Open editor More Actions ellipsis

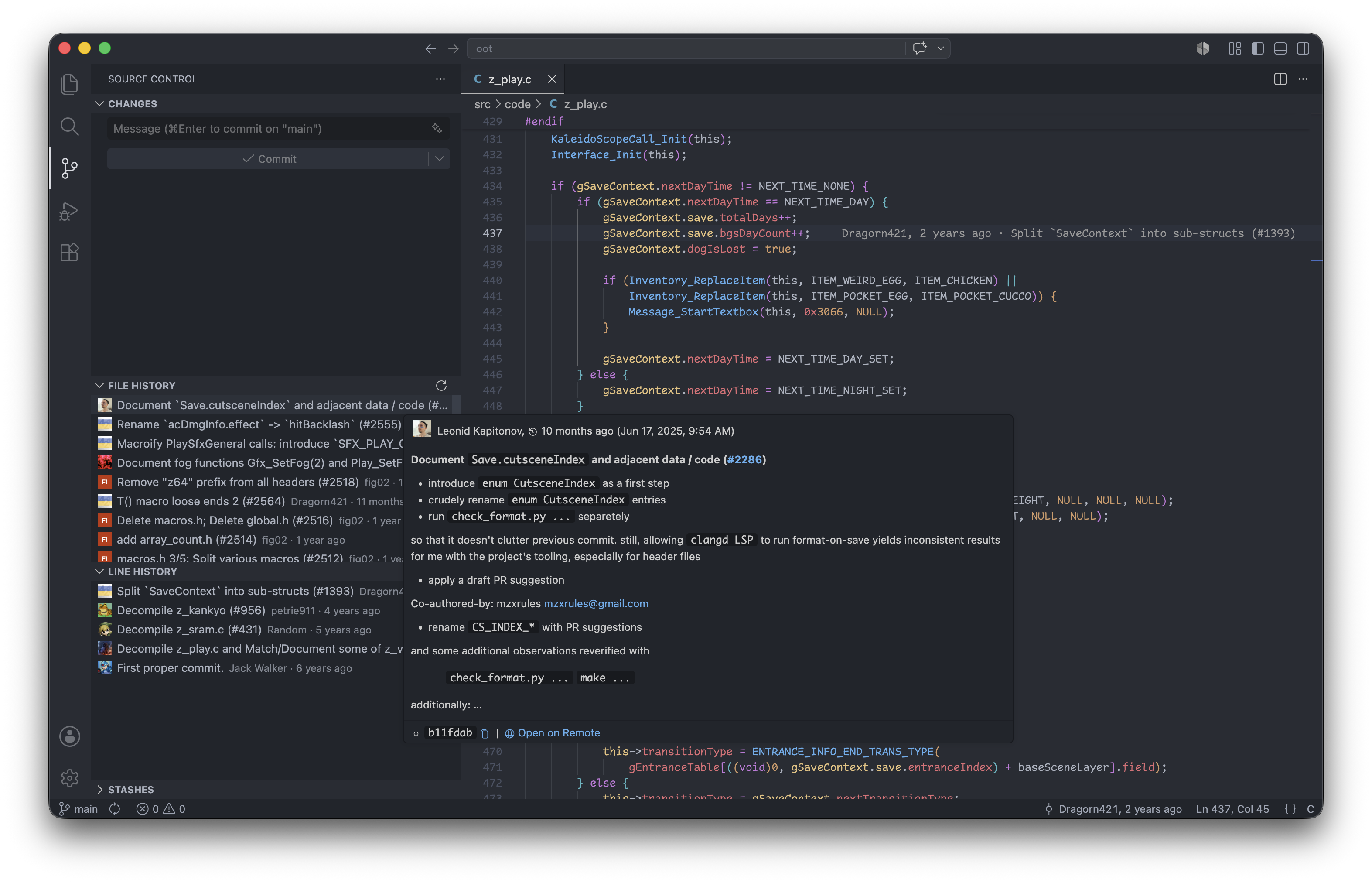pos(1303,79)
